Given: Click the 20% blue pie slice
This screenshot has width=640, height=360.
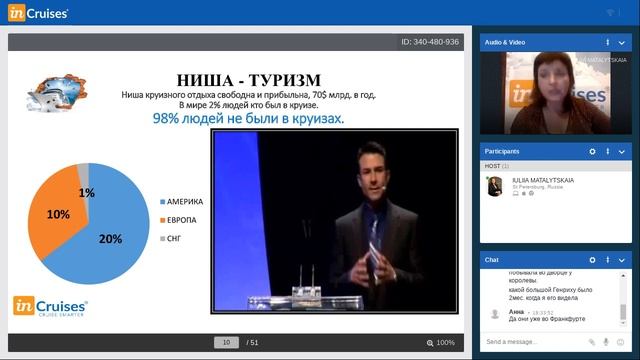Looking at the screenshot, I should (x=110, y=239).
